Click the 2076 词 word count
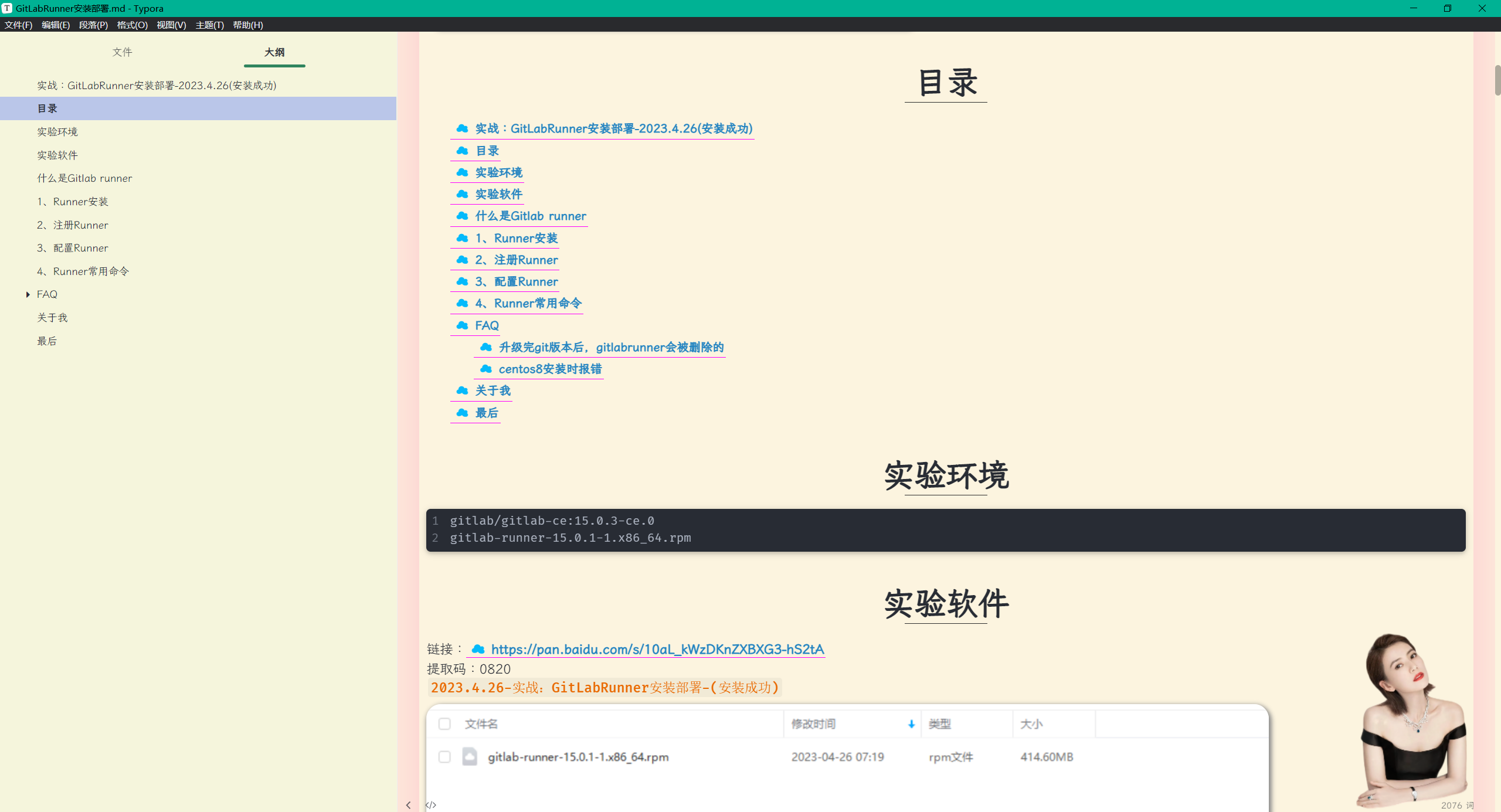The height and width of the screenshot is (812, 1501). coord(1457,805)
